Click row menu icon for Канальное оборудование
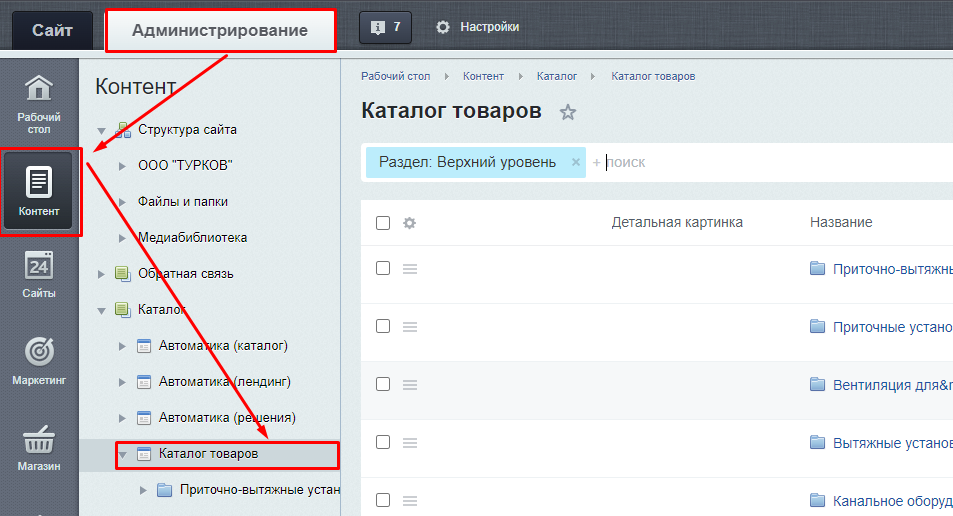Screen dimensions: 953x516 [410, 501]
